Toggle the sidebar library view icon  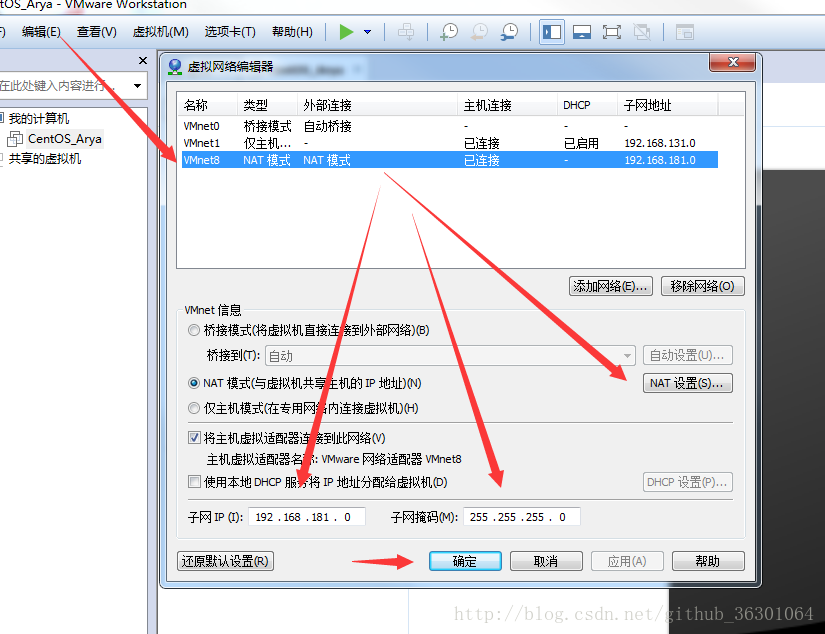pos(552,32)
